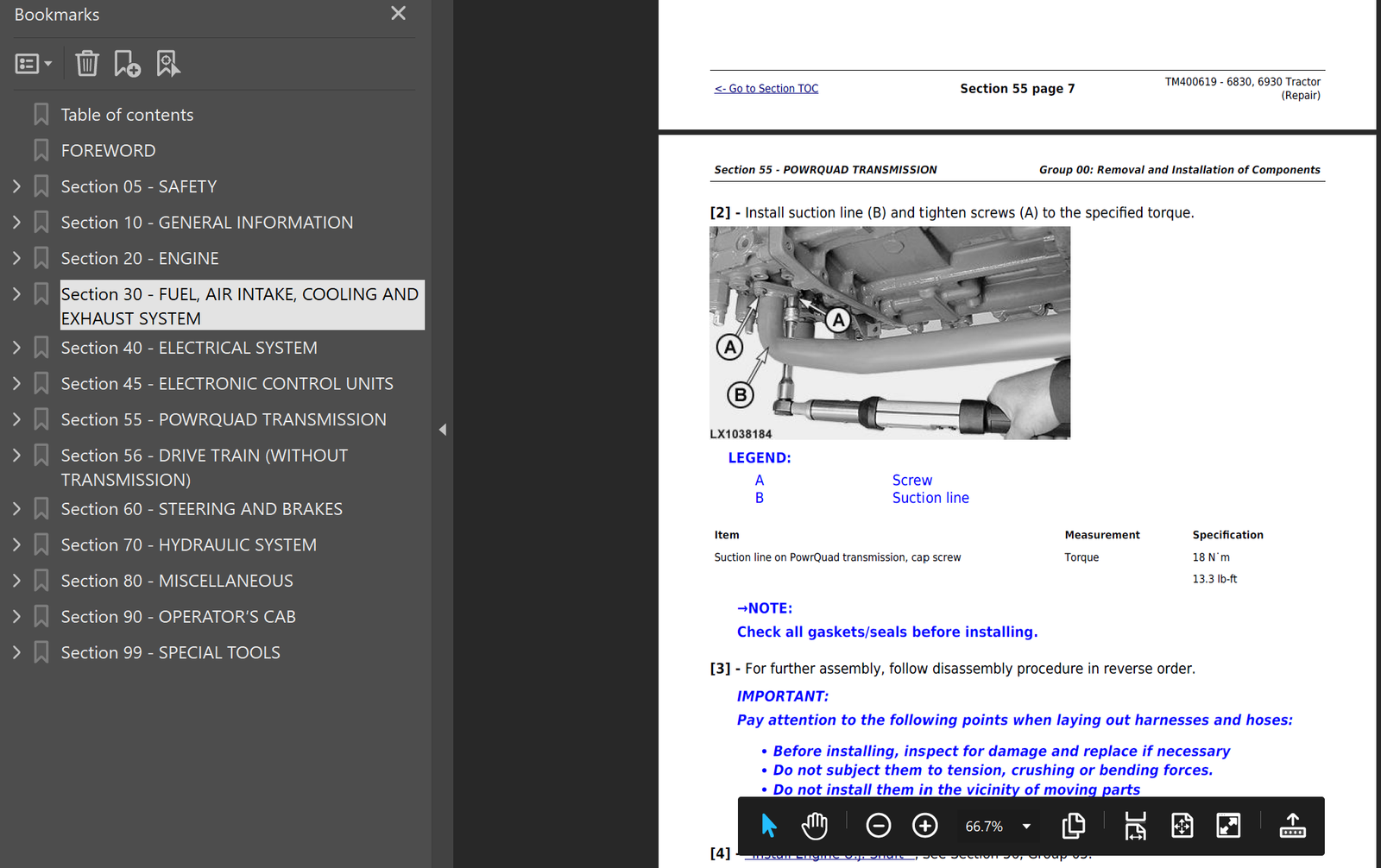The height and width of the screenshot is (868, 1381).
Task: Select Section 70 - HYDRAULIC SYSTEM
Action: (189, 545)
